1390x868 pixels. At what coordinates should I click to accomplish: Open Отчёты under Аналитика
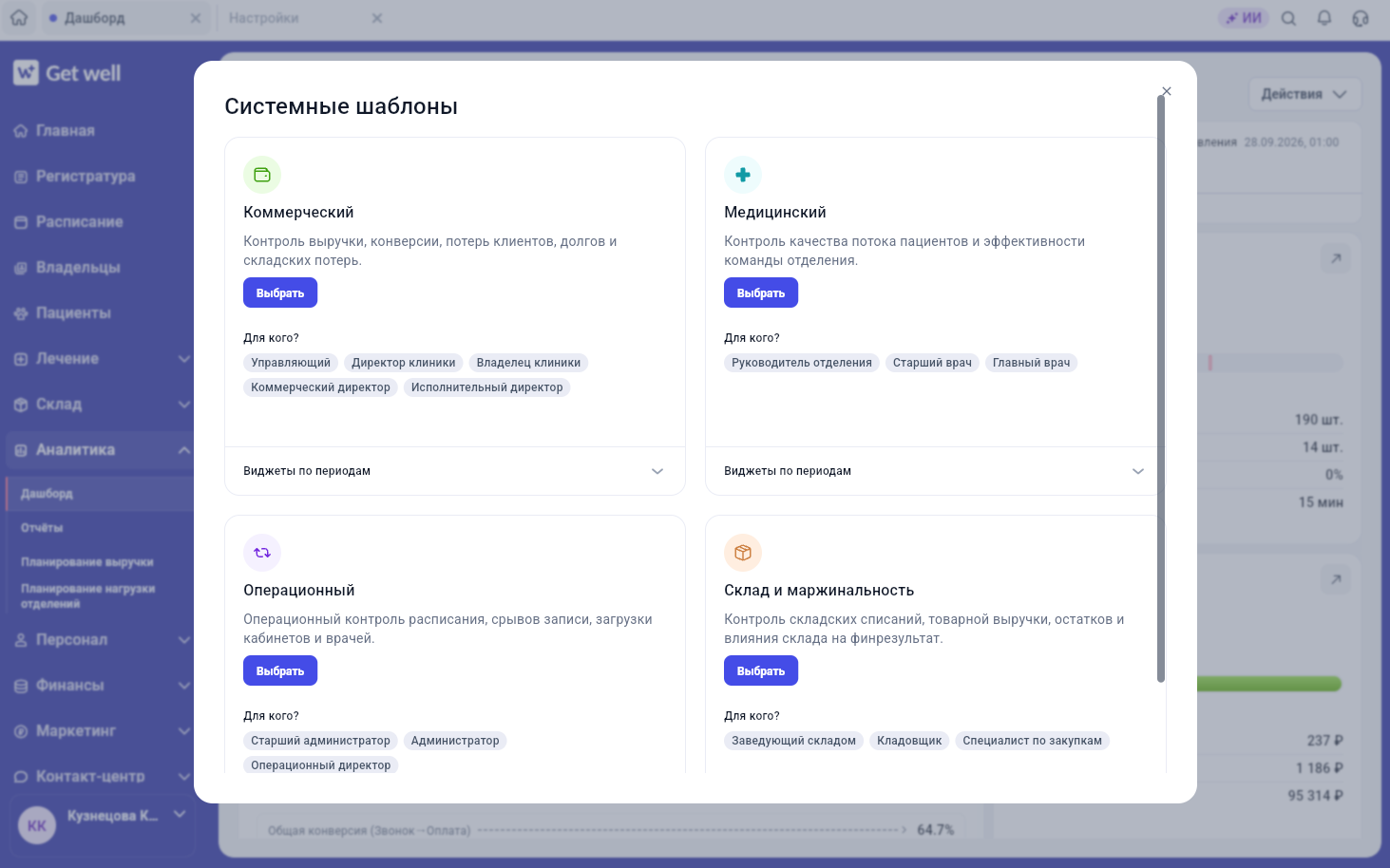pyautogui.click(x=42, y=528)
